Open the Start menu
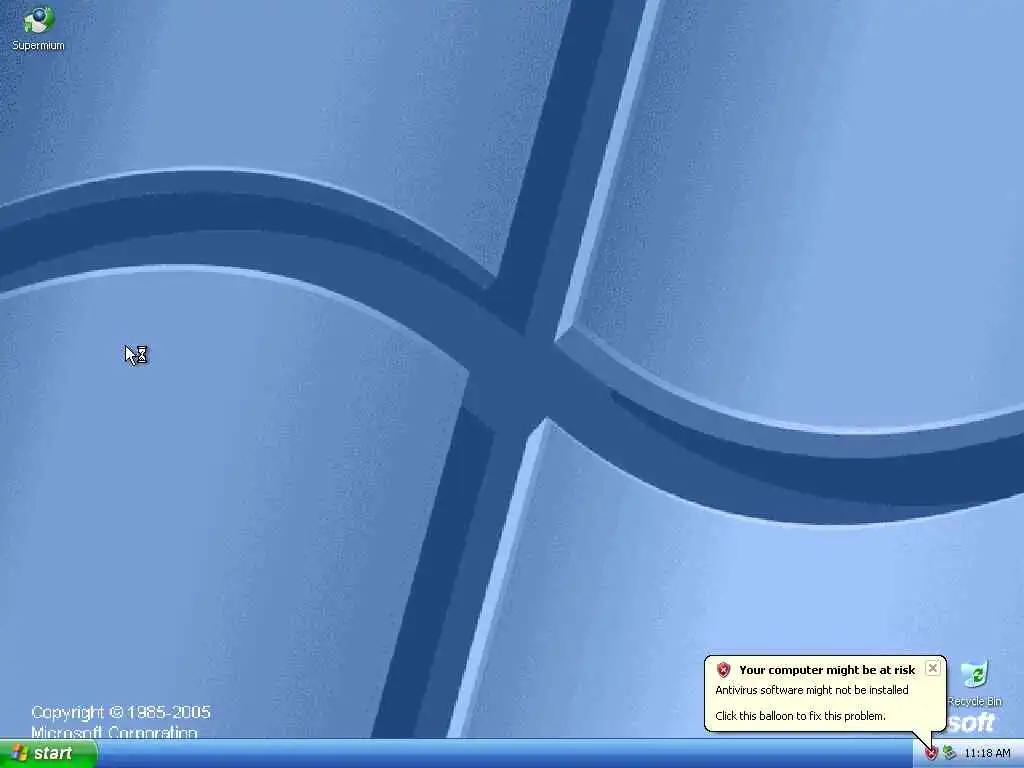 pyautogui.click(x=48, y=754)
